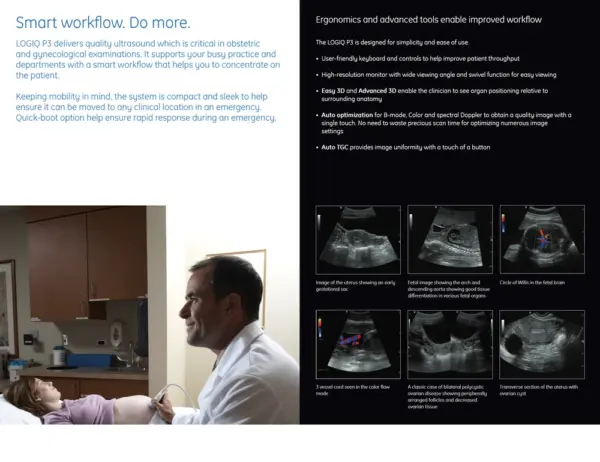Select the 'Transverse section of the uterus' caption
The height and width of the screenshot is (462, 600).
(540, 390)
